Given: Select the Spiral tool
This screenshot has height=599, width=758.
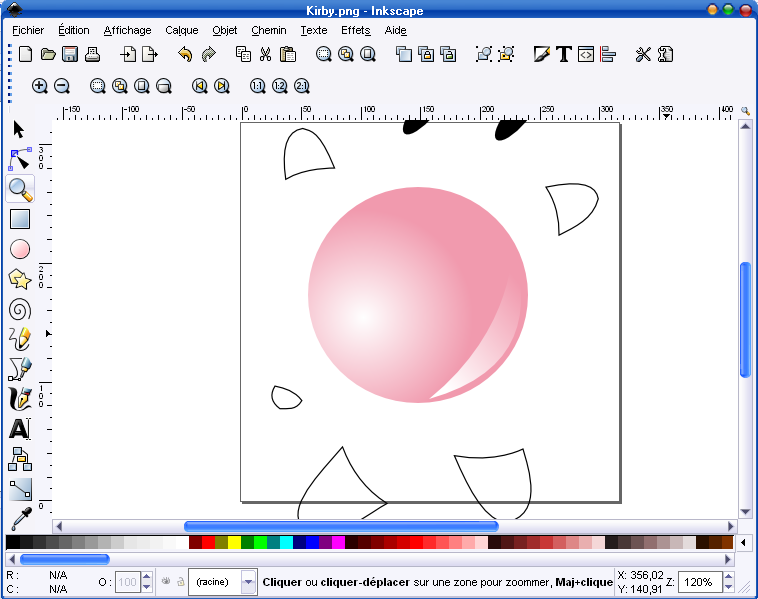Looking at the screenshot, I should 20,310.
